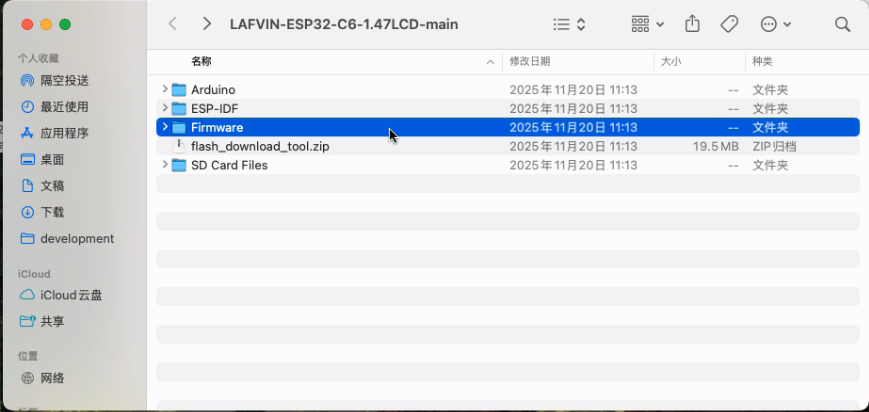Open 文稿 in the sidebar
This screenshot has width=869, height=412.
[42, 186]
